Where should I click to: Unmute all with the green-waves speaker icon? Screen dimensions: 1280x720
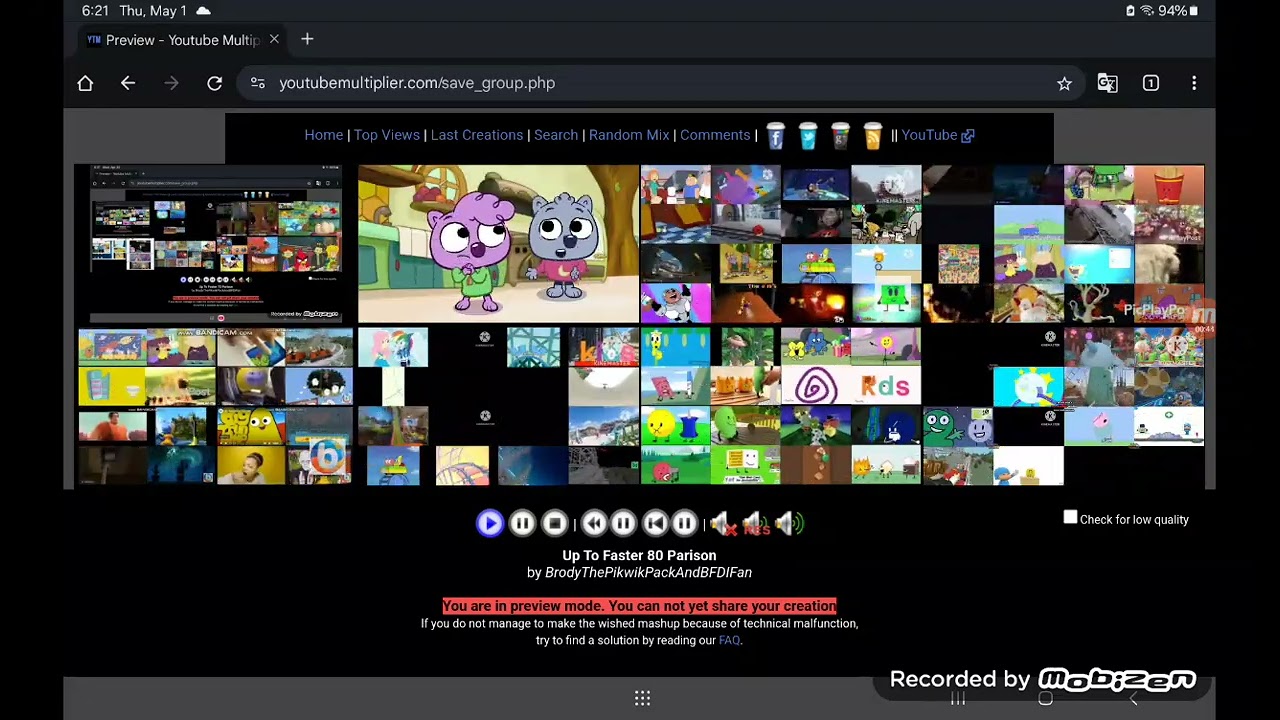pos(789,523)
